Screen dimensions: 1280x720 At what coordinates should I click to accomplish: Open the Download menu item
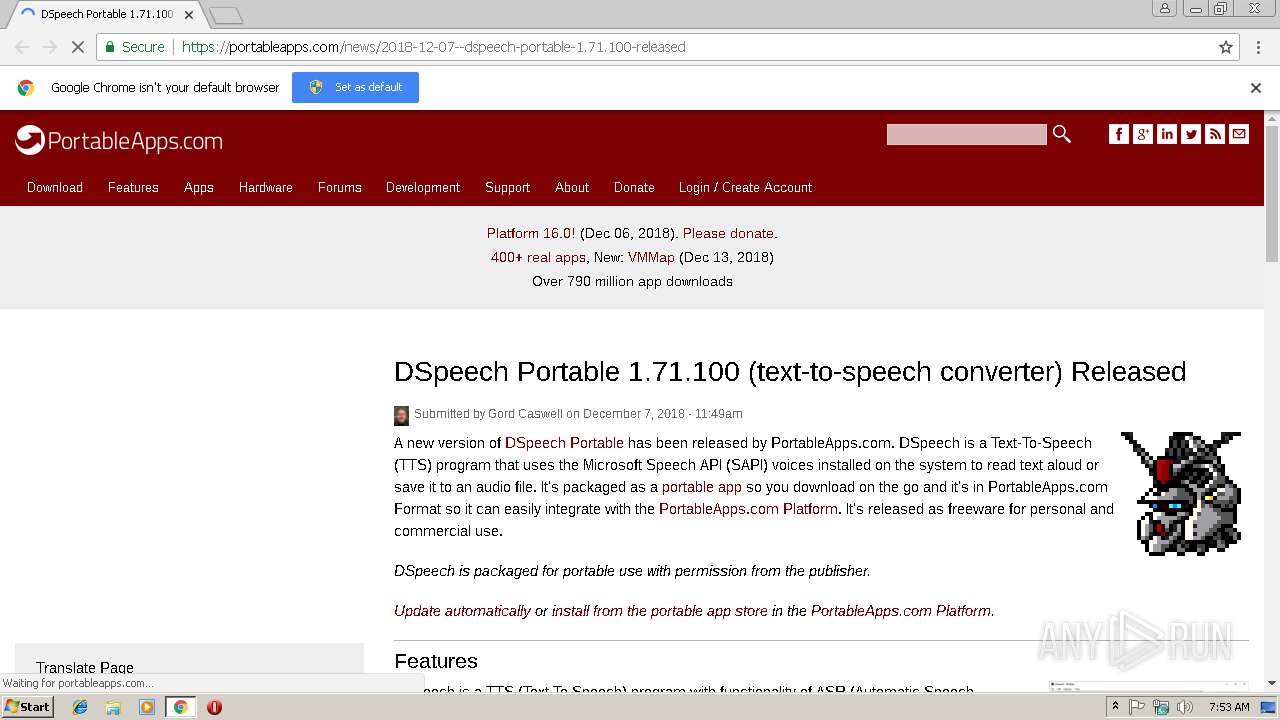(55, 187)
